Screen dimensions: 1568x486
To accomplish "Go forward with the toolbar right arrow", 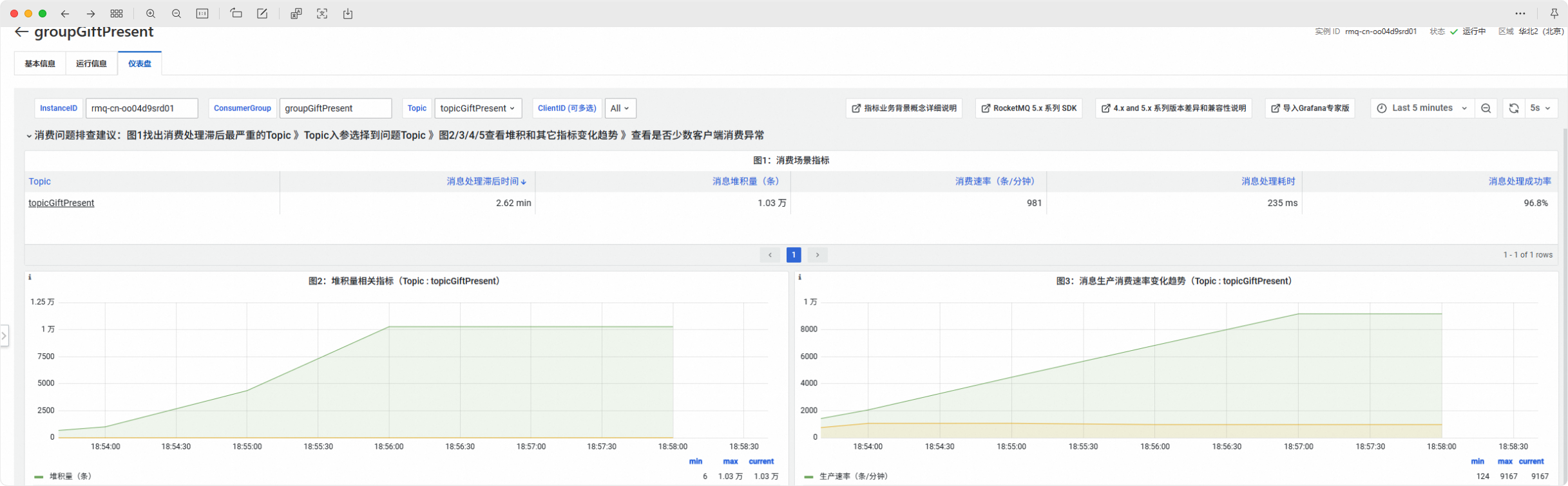I will 91,14.
